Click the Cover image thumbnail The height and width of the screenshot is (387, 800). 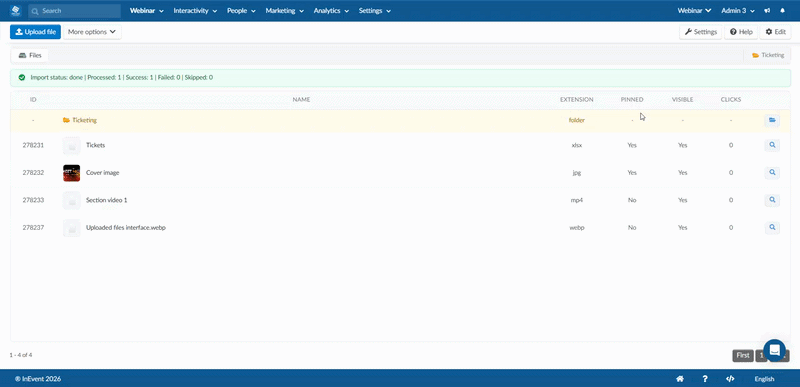click(x=71, y=173)
